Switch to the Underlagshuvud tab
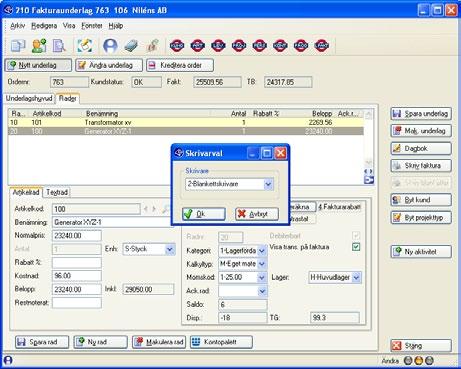Image resolution: width=461 pixels, height=369 pixels. click(x=29, y=98)
